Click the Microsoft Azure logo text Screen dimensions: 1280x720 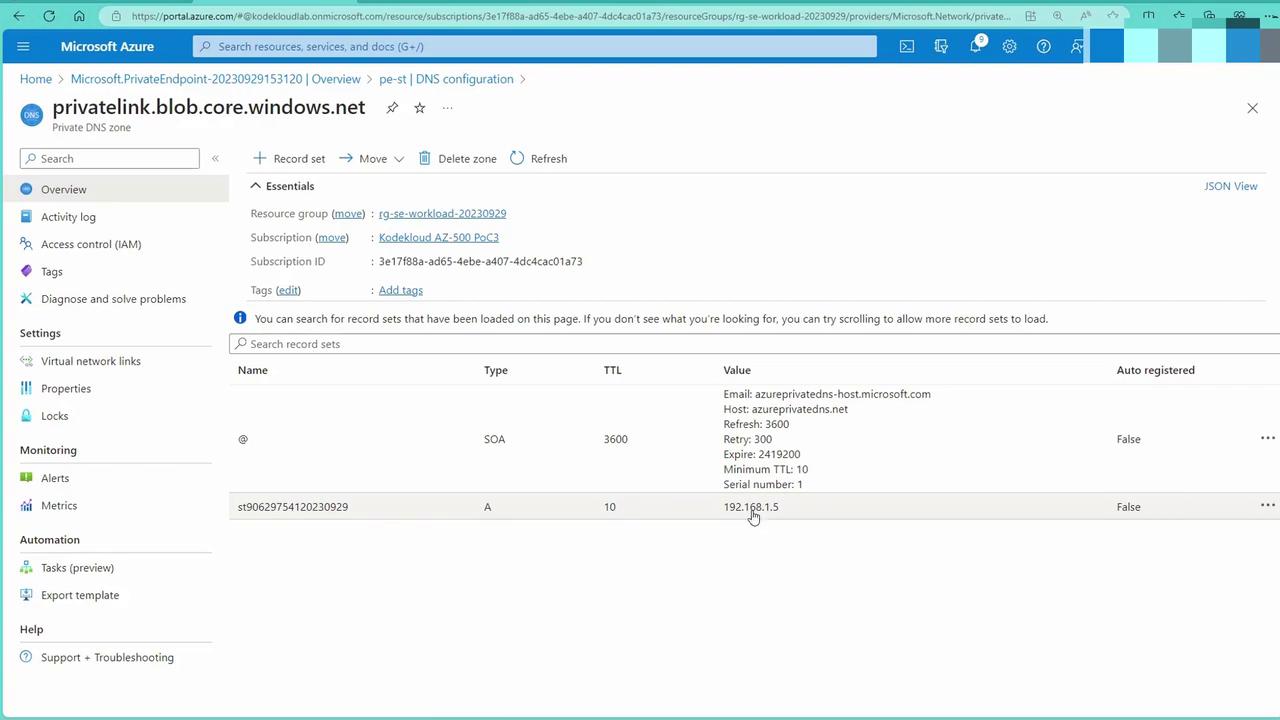click(107, 46)
